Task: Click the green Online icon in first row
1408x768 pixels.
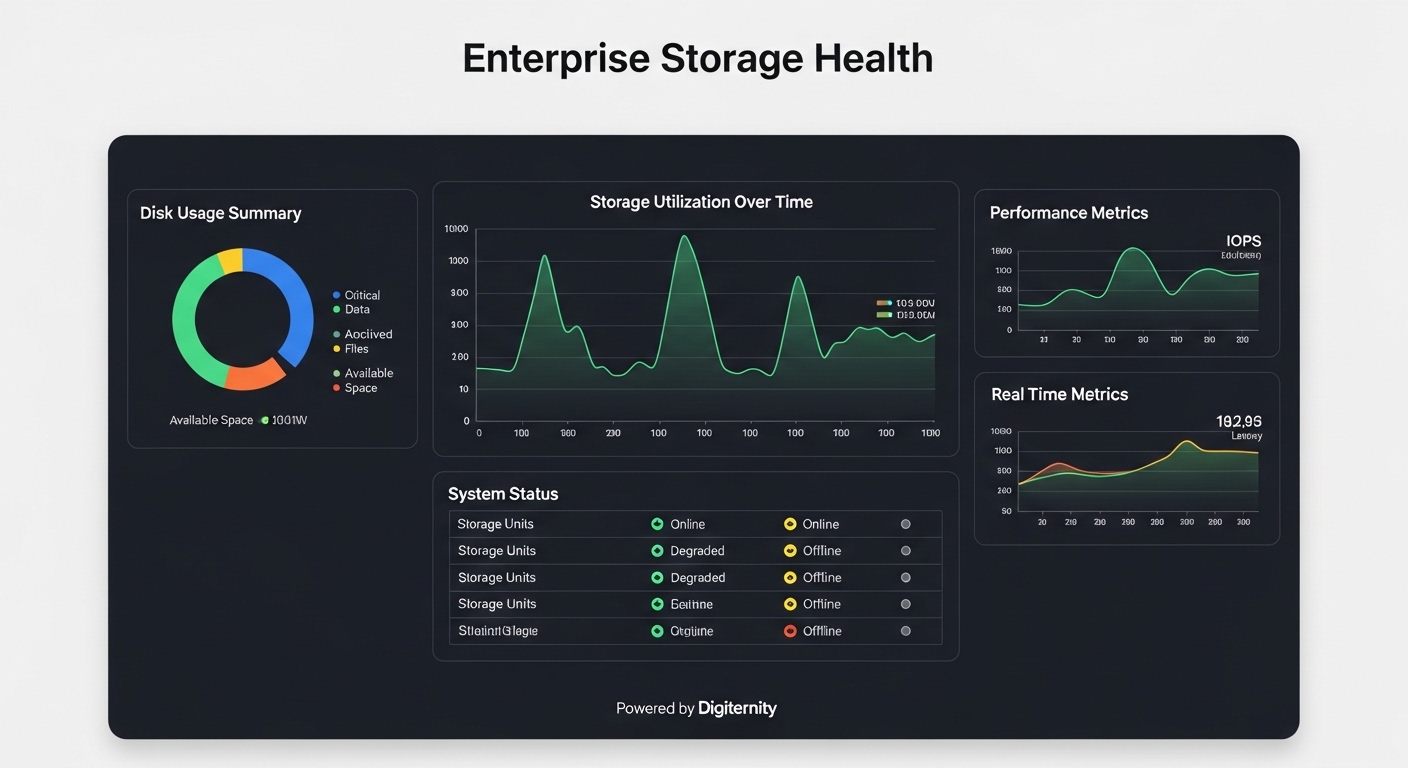Action: (x=657, y=524)
